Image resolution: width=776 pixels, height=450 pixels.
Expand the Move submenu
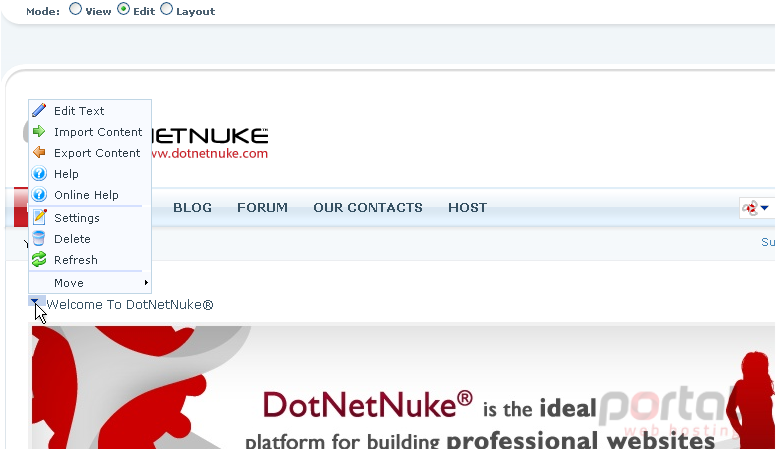[90, 283]
